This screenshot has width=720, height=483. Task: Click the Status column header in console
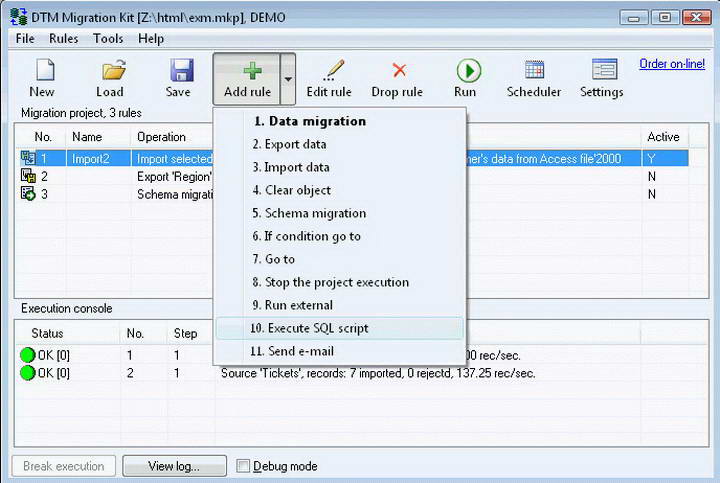coord(47,333)
